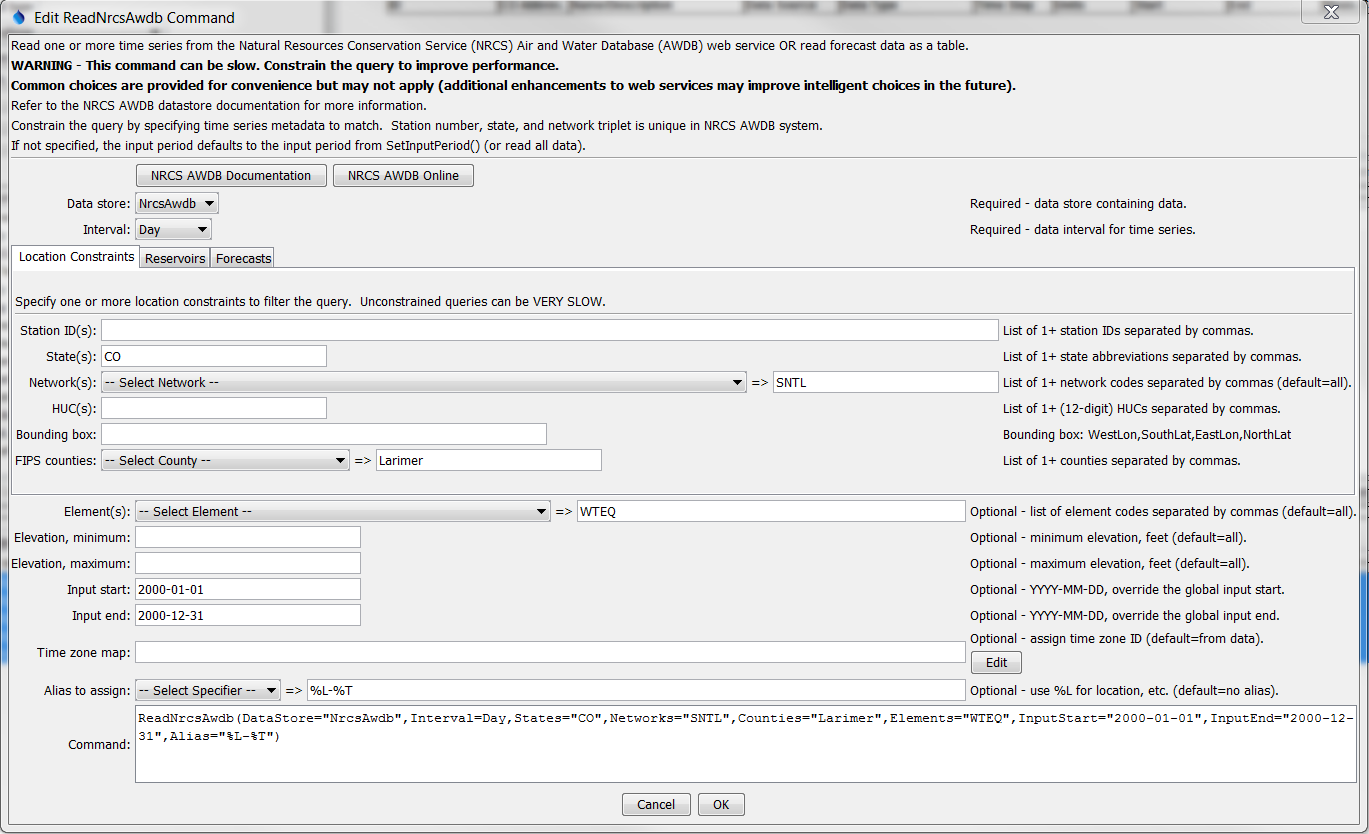Switch to the Location Constraints tab
Image resolution: width=1369 pixels, height=834 pixels.
click(x=76, y=257)
